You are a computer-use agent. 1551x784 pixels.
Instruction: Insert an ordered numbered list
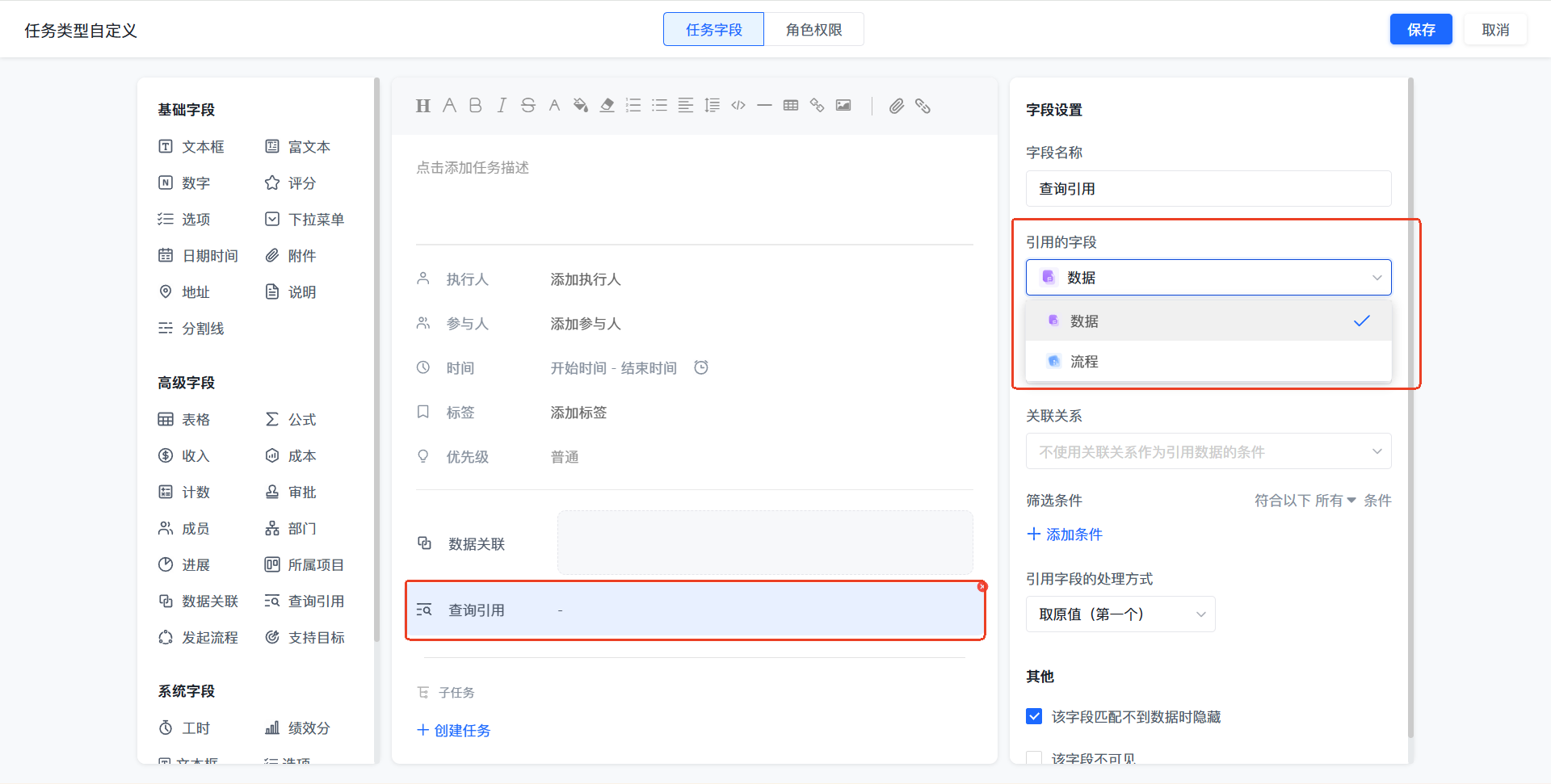(x=633, y=106)
